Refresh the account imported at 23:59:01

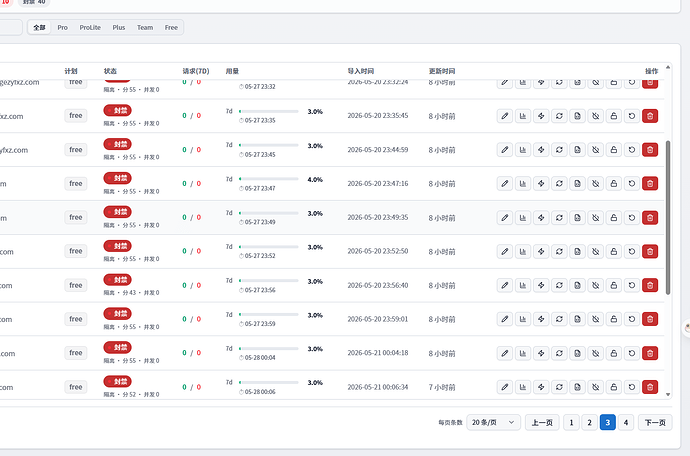(x=559, y=319)
